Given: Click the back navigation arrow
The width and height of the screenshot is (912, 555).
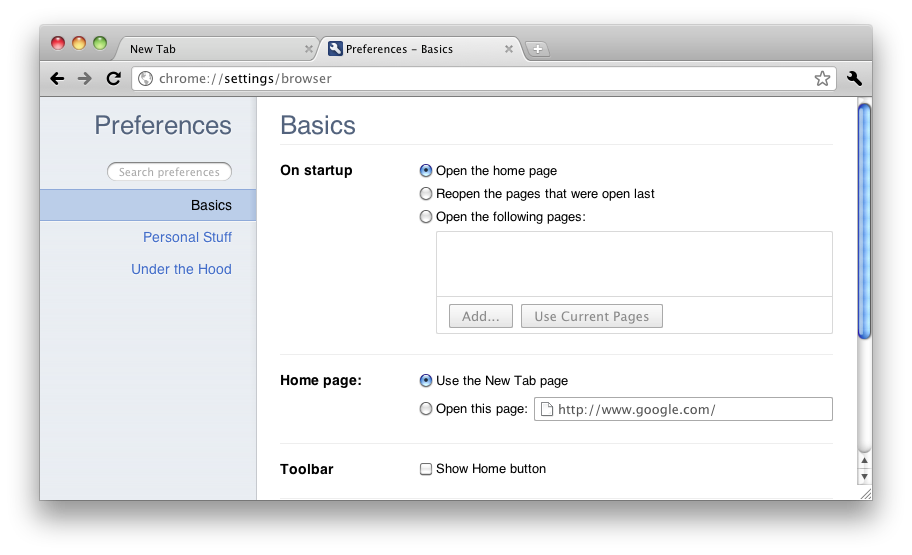Looking at the screenshot, I should pos(57,78).
